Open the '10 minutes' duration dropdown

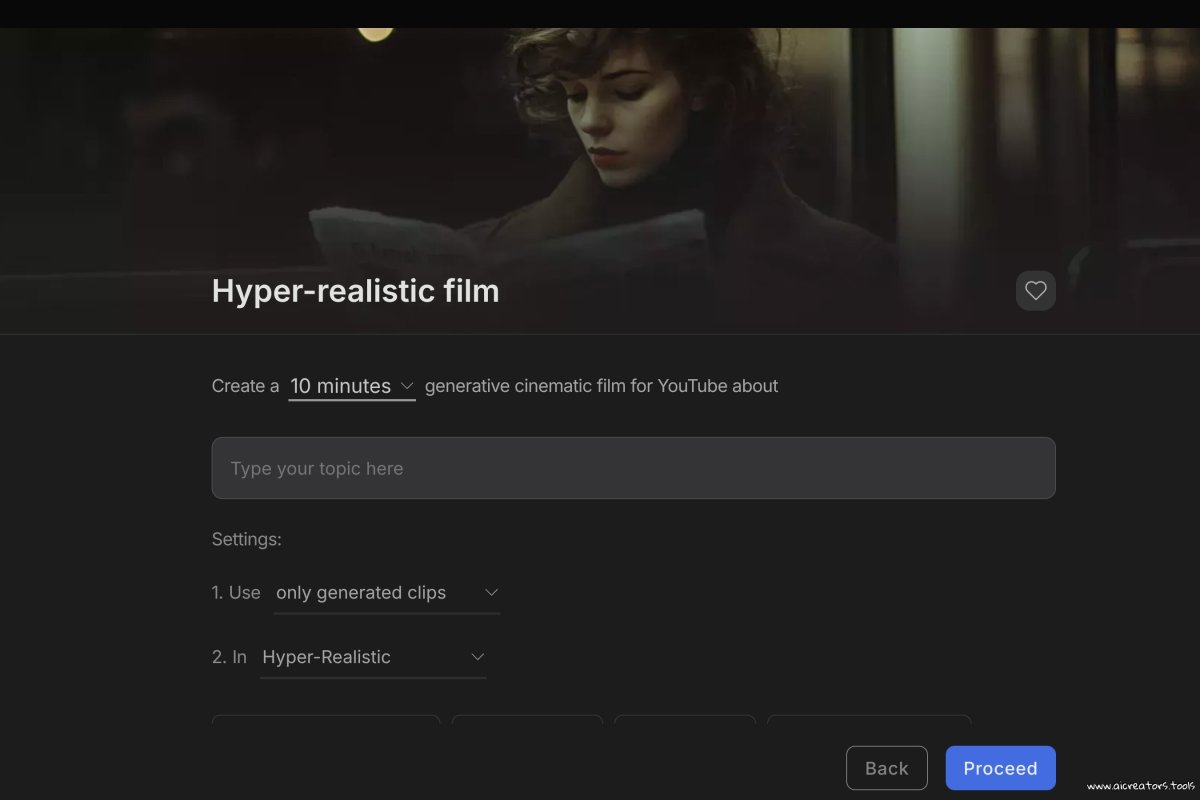coord(340,386)
